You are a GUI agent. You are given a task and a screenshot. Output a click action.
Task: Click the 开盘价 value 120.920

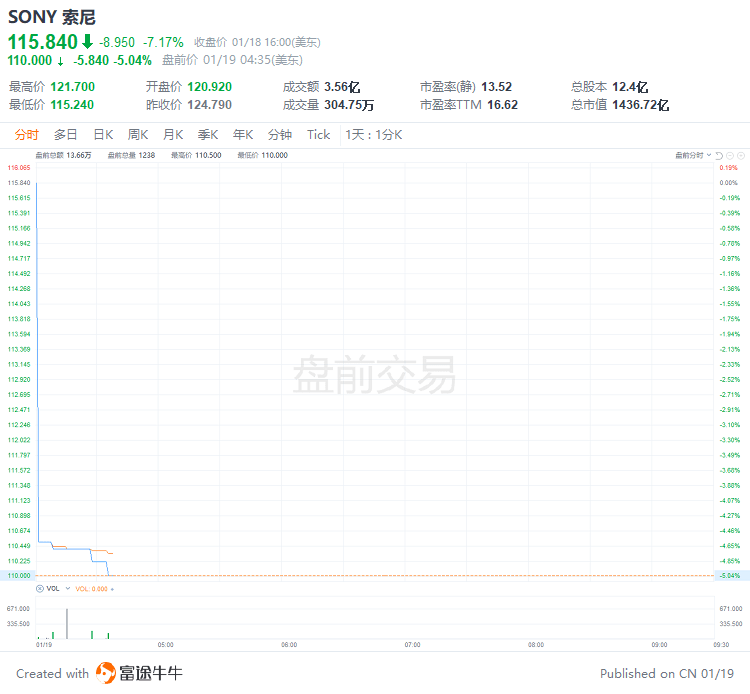click(x=210, y=87)
